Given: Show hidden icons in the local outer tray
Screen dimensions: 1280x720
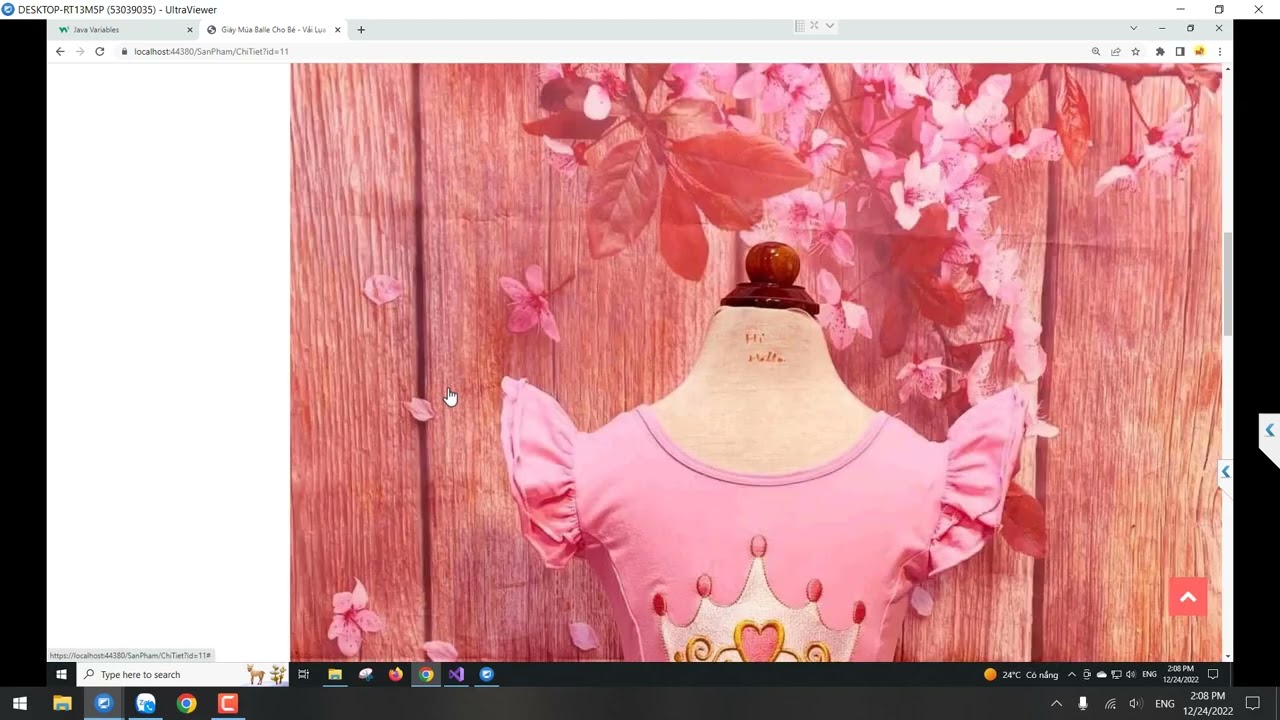Looking at the screenshot, I should [1056, 704].
